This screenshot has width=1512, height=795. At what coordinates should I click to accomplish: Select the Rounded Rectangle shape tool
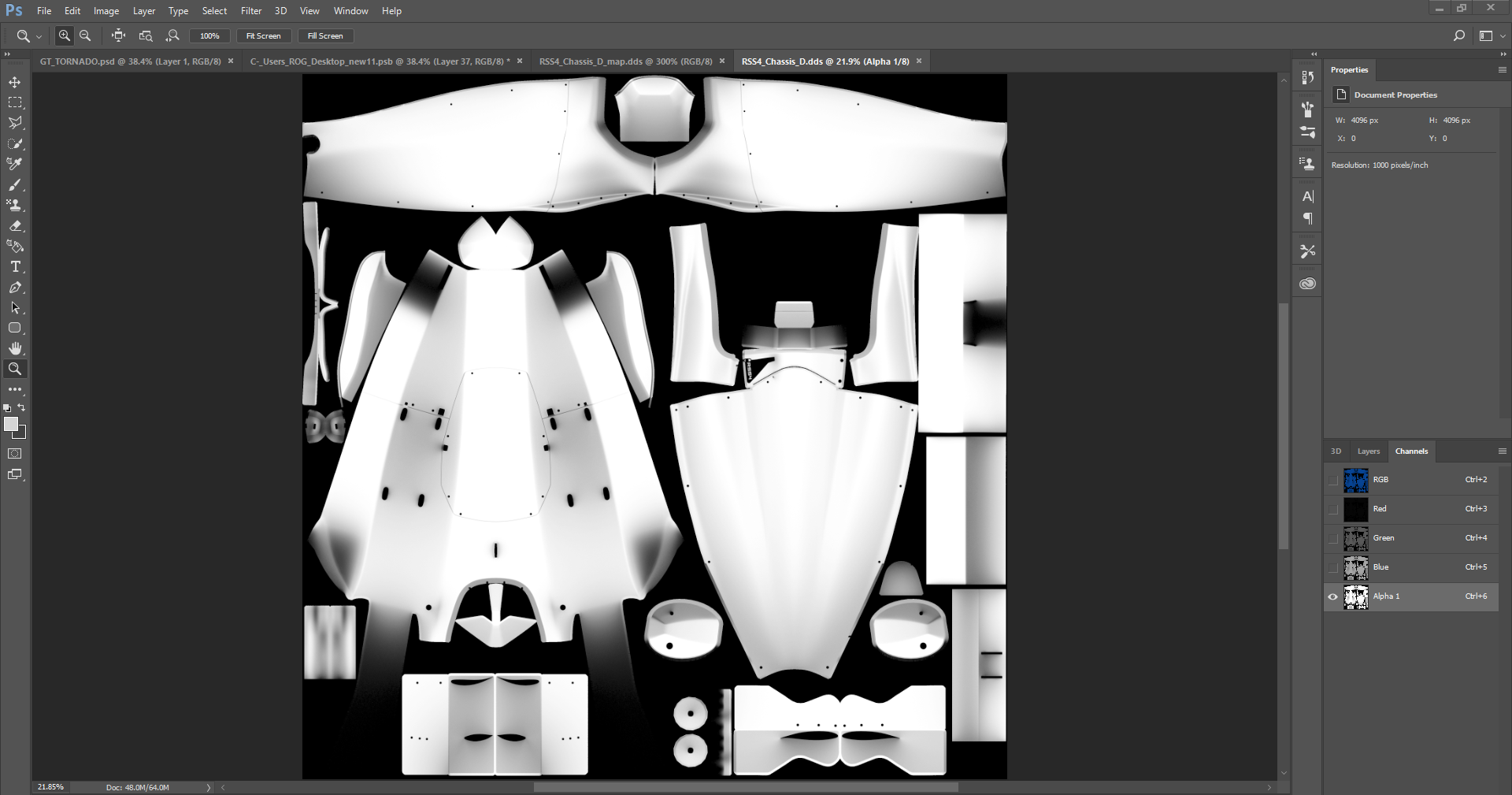pyautogui.click(x=15, y=328)
